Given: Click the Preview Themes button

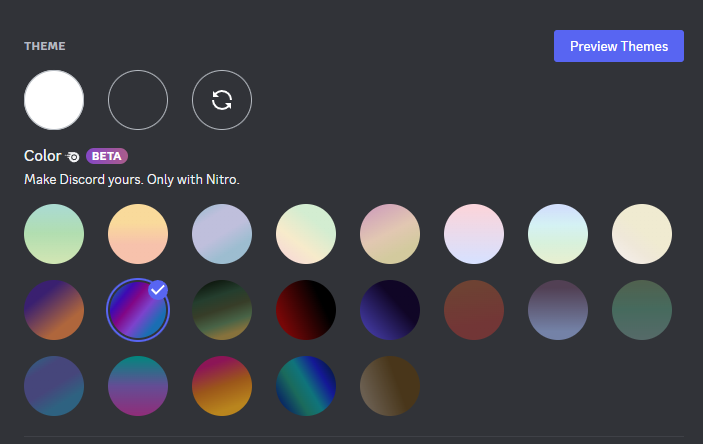Looking at the screenshot, I should (x=619, y=46).
